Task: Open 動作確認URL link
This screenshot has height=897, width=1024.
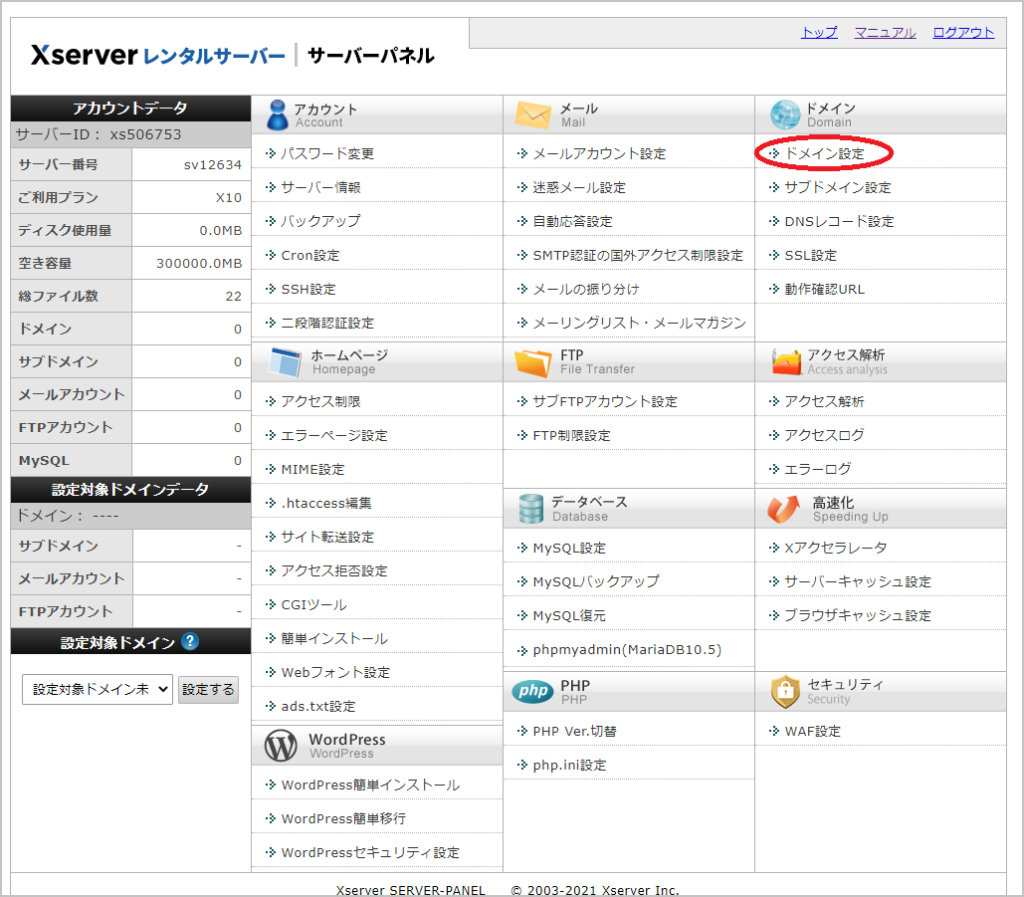Action: coord(824,289)
